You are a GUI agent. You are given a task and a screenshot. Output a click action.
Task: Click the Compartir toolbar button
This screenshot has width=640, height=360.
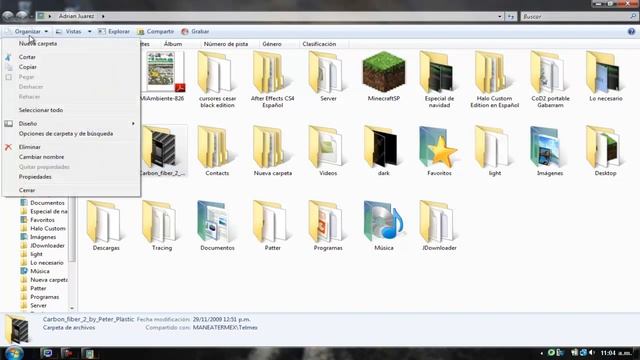click(x=156, y=31)
